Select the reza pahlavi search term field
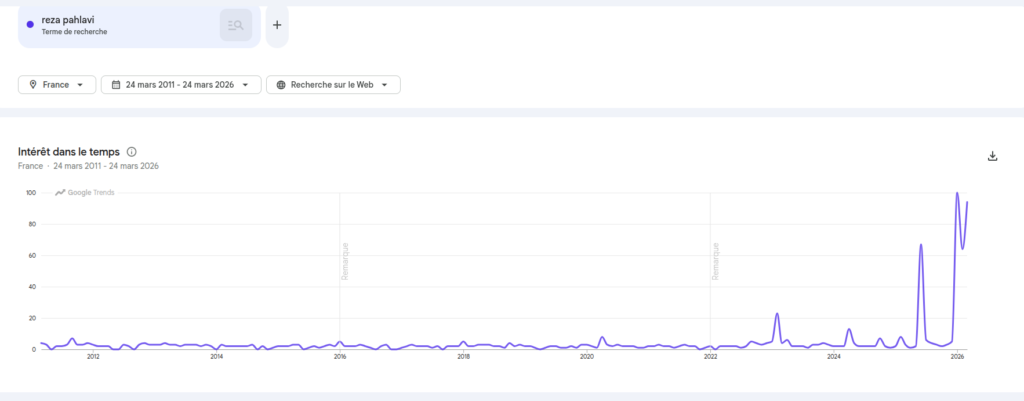1024x401 pixels. [x=139, y=25]
